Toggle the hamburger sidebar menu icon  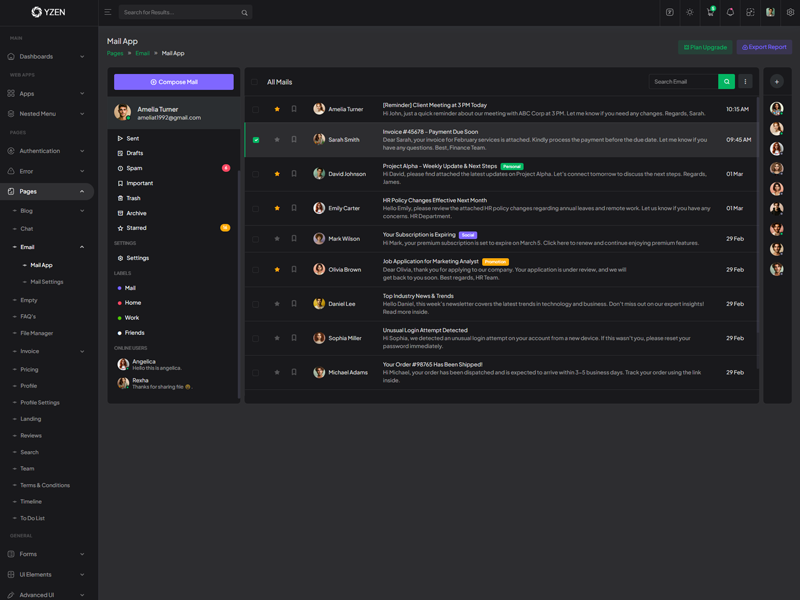[x=108, y=13]
